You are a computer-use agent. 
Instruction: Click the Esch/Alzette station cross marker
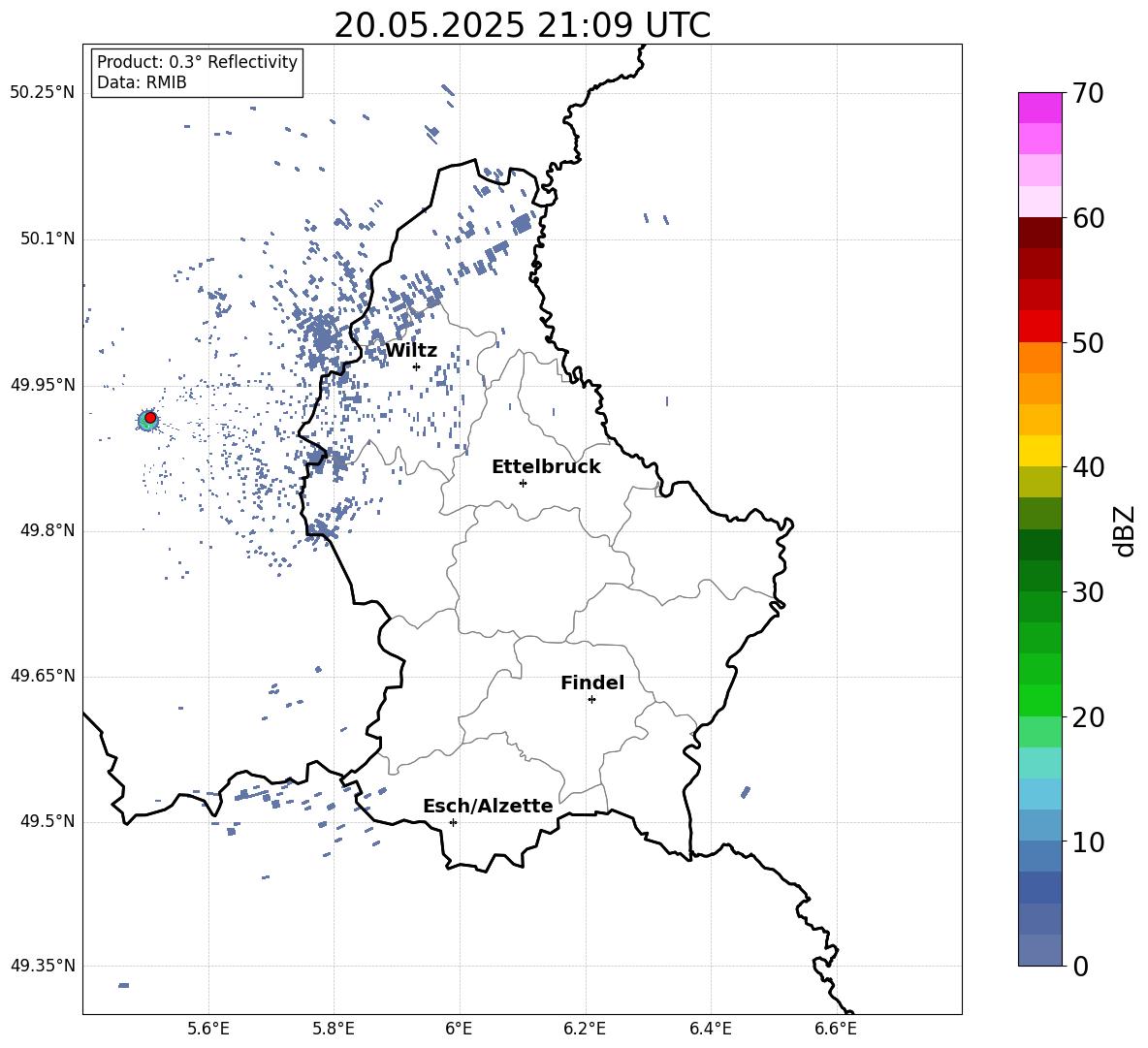click(453, 822)
